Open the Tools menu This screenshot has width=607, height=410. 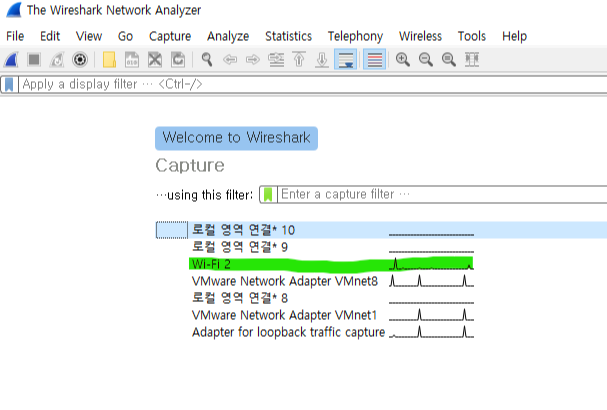(472, 36)
